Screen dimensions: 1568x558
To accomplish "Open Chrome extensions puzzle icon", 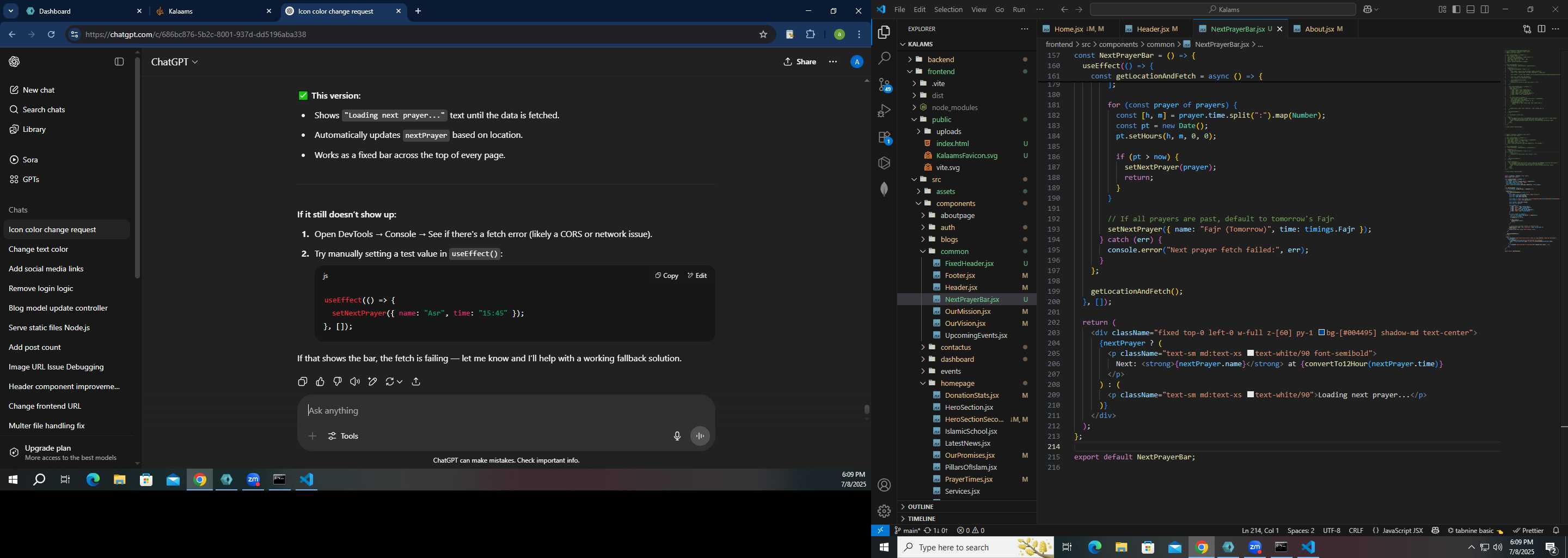I will click(811, 35).
